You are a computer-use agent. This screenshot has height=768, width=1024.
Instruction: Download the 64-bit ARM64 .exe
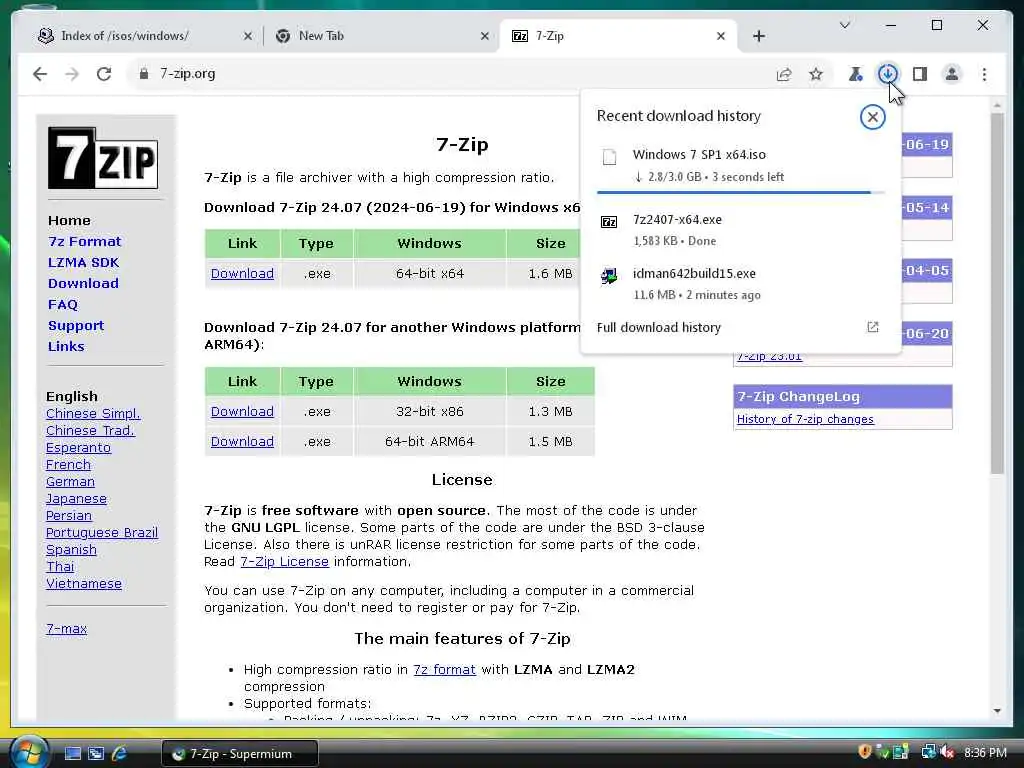[x=242, y=441]
